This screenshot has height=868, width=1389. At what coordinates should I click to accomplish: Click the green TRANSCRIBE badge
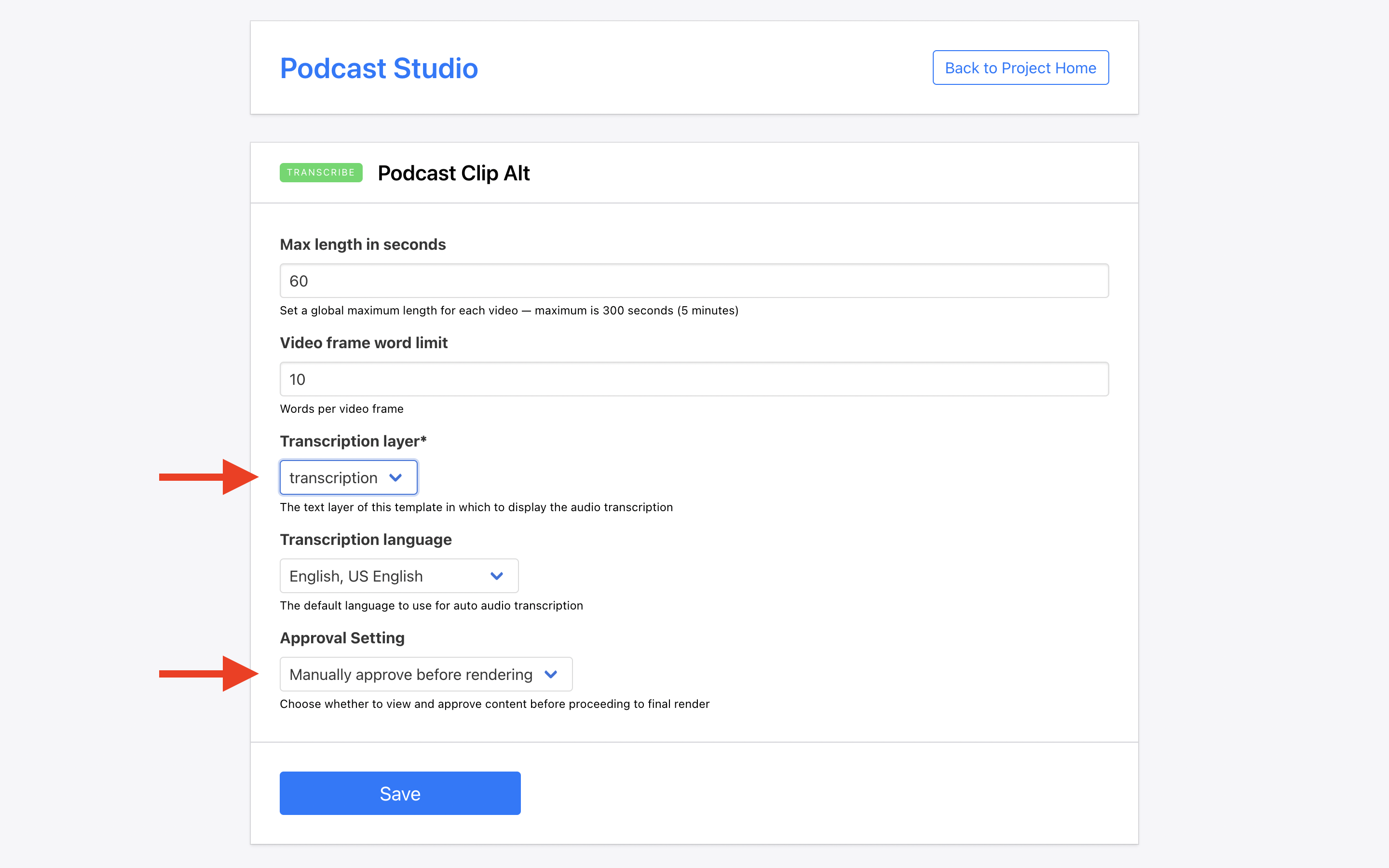click(x=321, y=172)
